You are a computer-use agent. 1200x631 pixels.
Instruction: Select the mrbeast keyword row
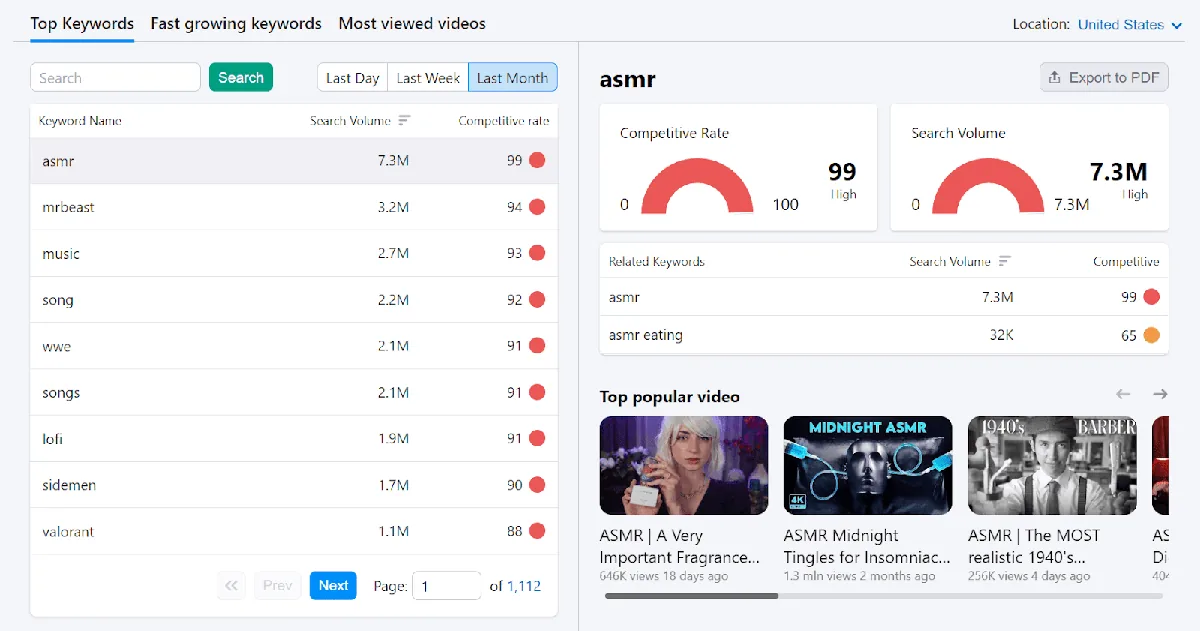coord(294,207)
